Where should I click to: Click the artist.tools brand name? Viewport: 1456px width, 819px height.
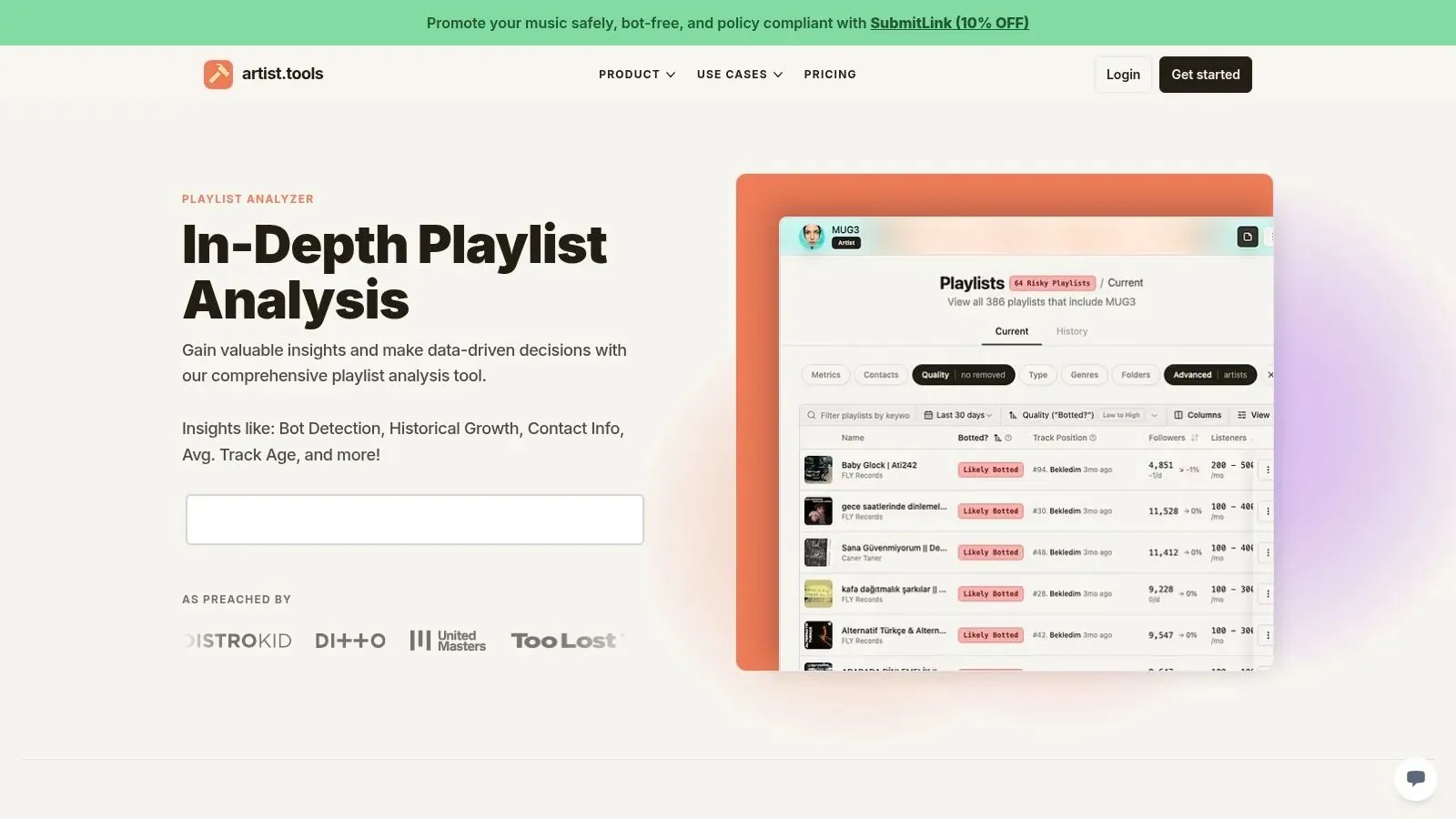tap(283, 74)
